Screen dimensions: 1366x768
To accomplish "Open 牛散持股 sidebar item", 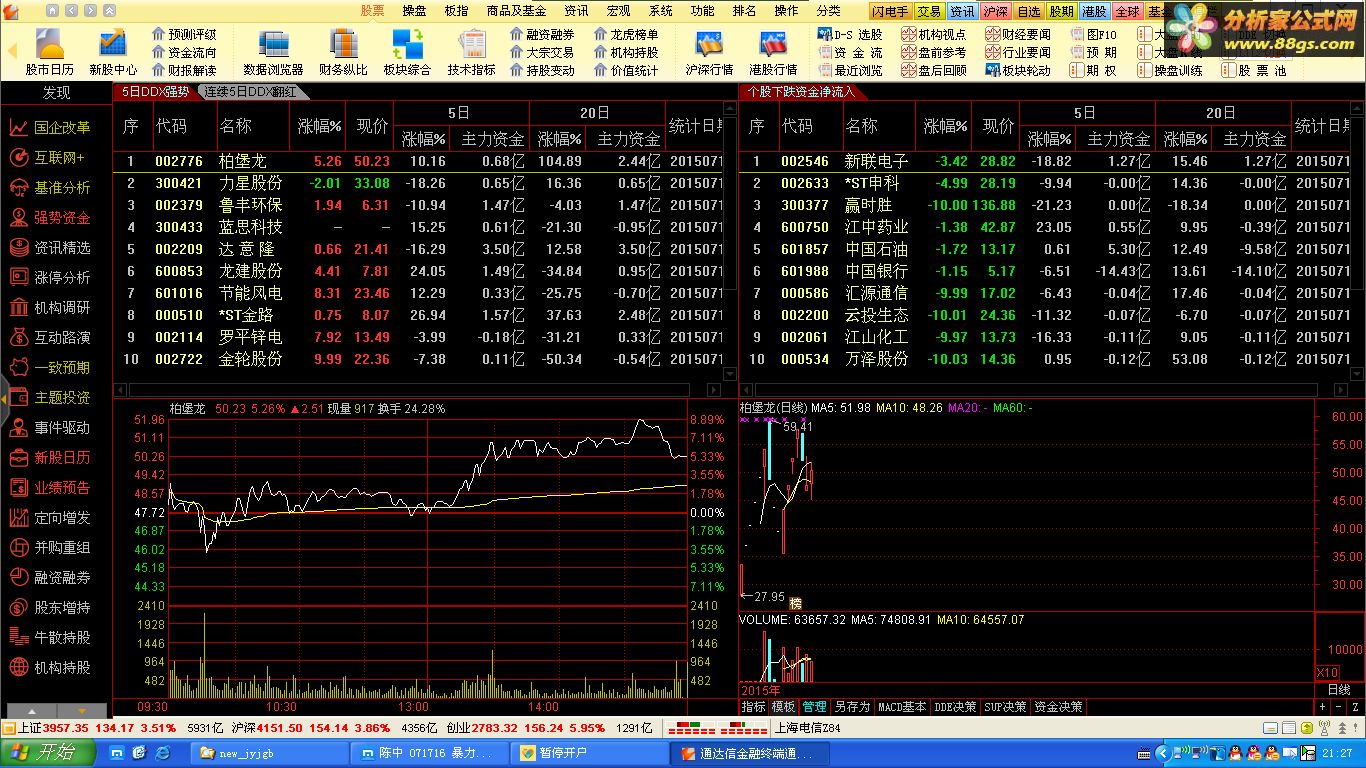I will [x=52, y=637].
